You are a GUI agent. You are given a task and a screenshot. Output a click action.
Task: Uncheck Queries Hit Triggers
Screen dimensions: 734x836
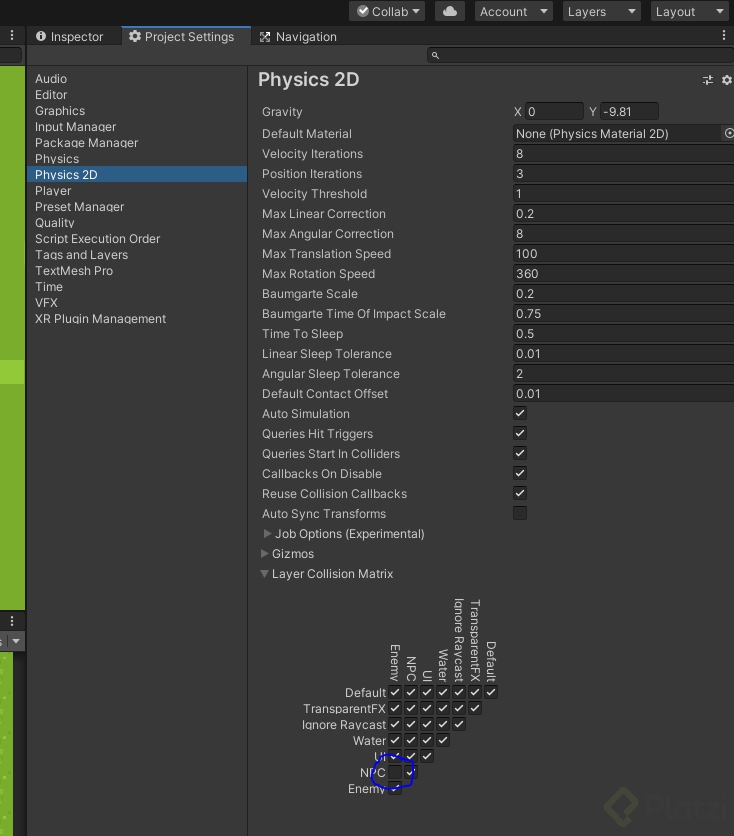(520, 433)
